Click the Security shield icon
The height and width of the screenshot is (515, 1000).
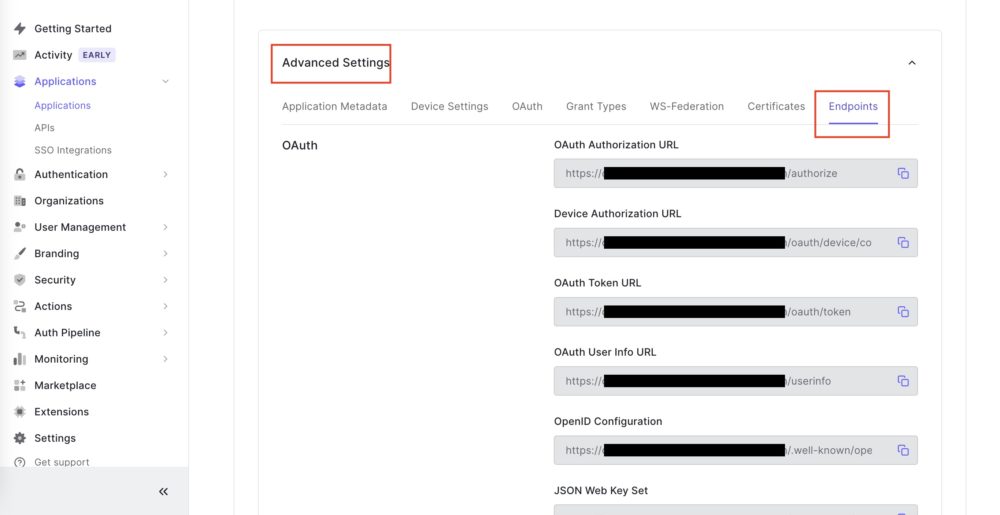[x=20, y=280]
